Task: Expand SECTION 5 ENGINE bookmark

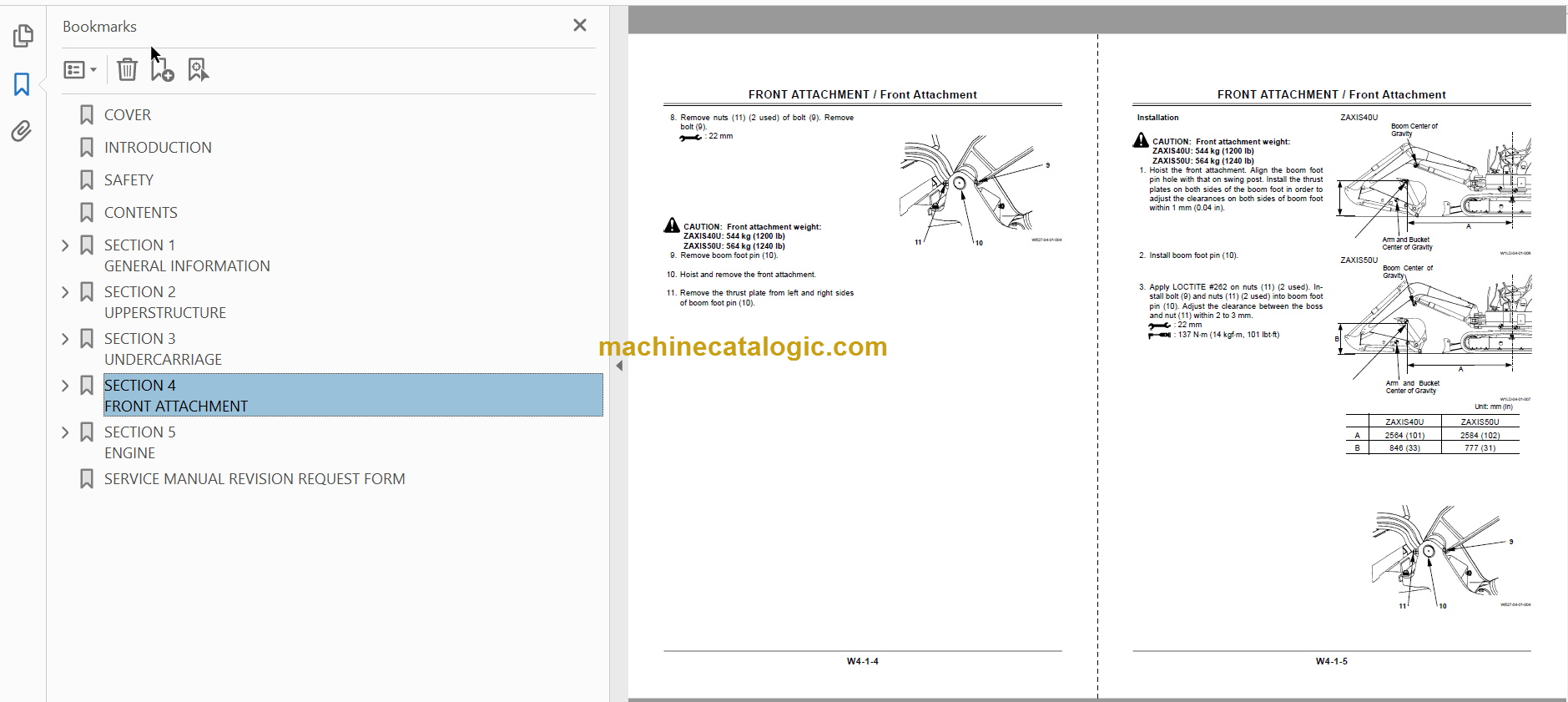Action: coord(65,432)
